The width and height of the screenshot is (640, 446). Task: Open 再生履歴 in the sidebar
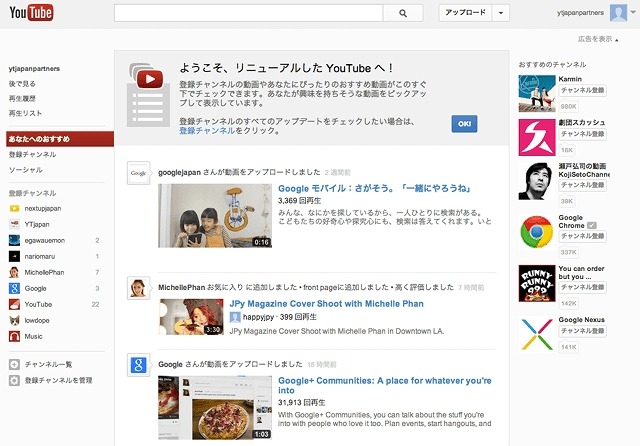point(22,98)
